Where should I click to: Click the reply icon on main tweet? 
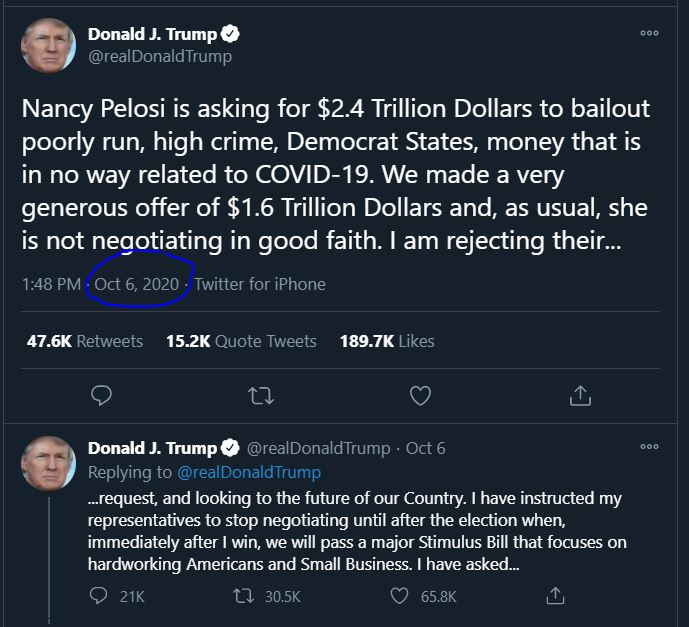click(x=101, y=396)
